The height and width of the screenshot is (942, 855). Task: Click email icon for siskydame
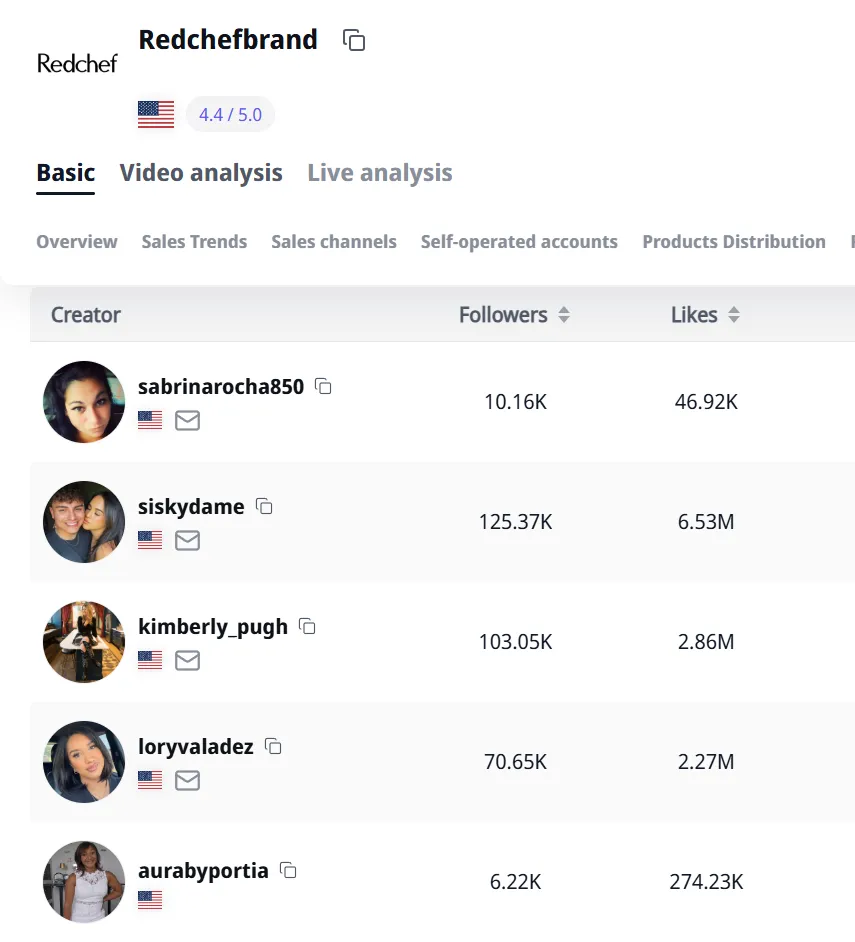tap(187, 540)
